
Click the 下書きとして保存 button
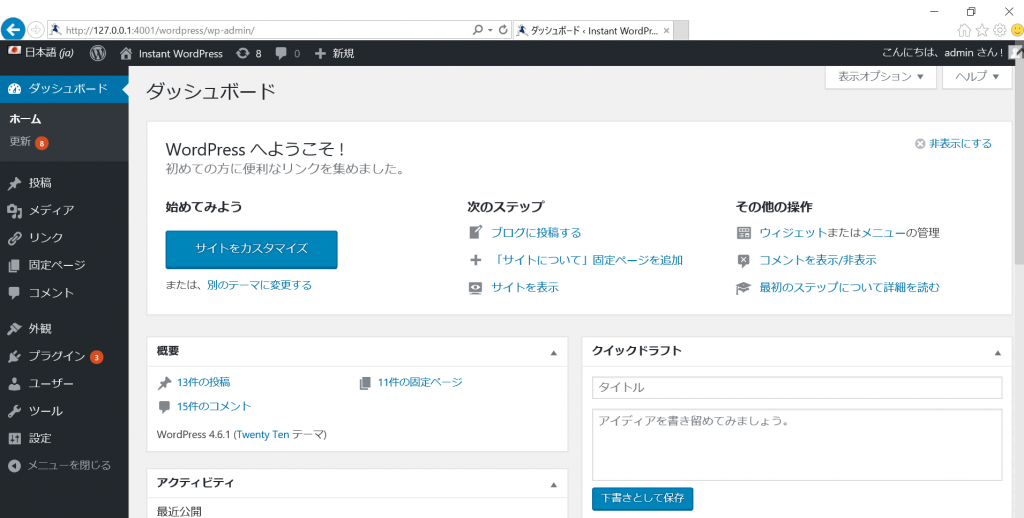643,498
